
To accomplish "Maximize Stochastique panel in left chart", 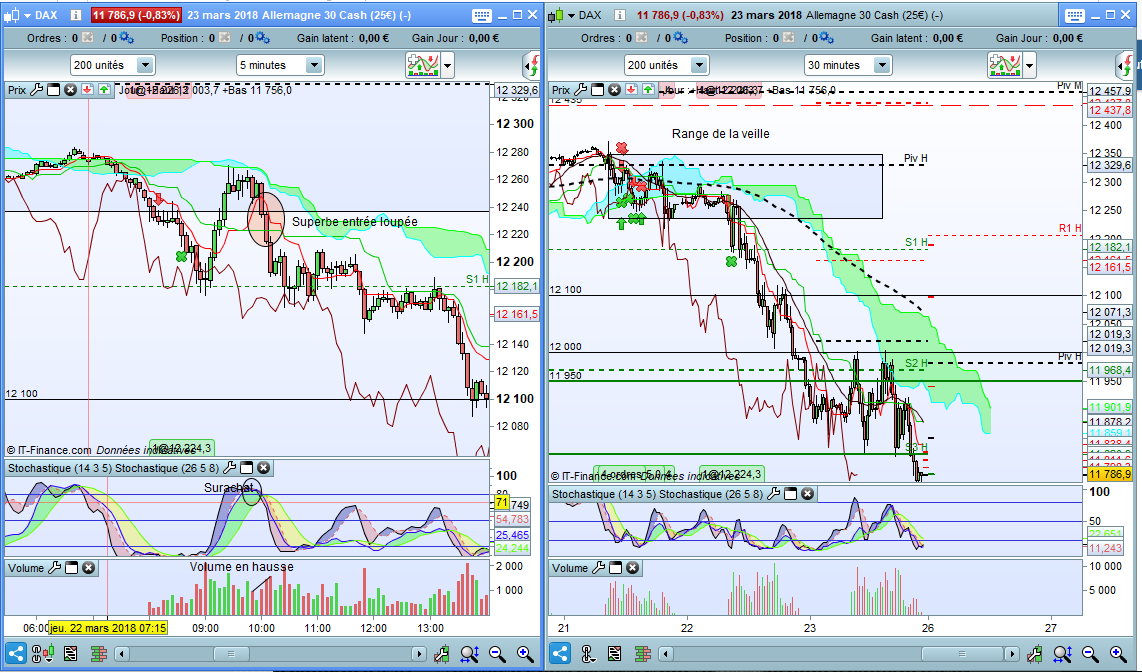I will pyautogui.click(x=246, y=467).
